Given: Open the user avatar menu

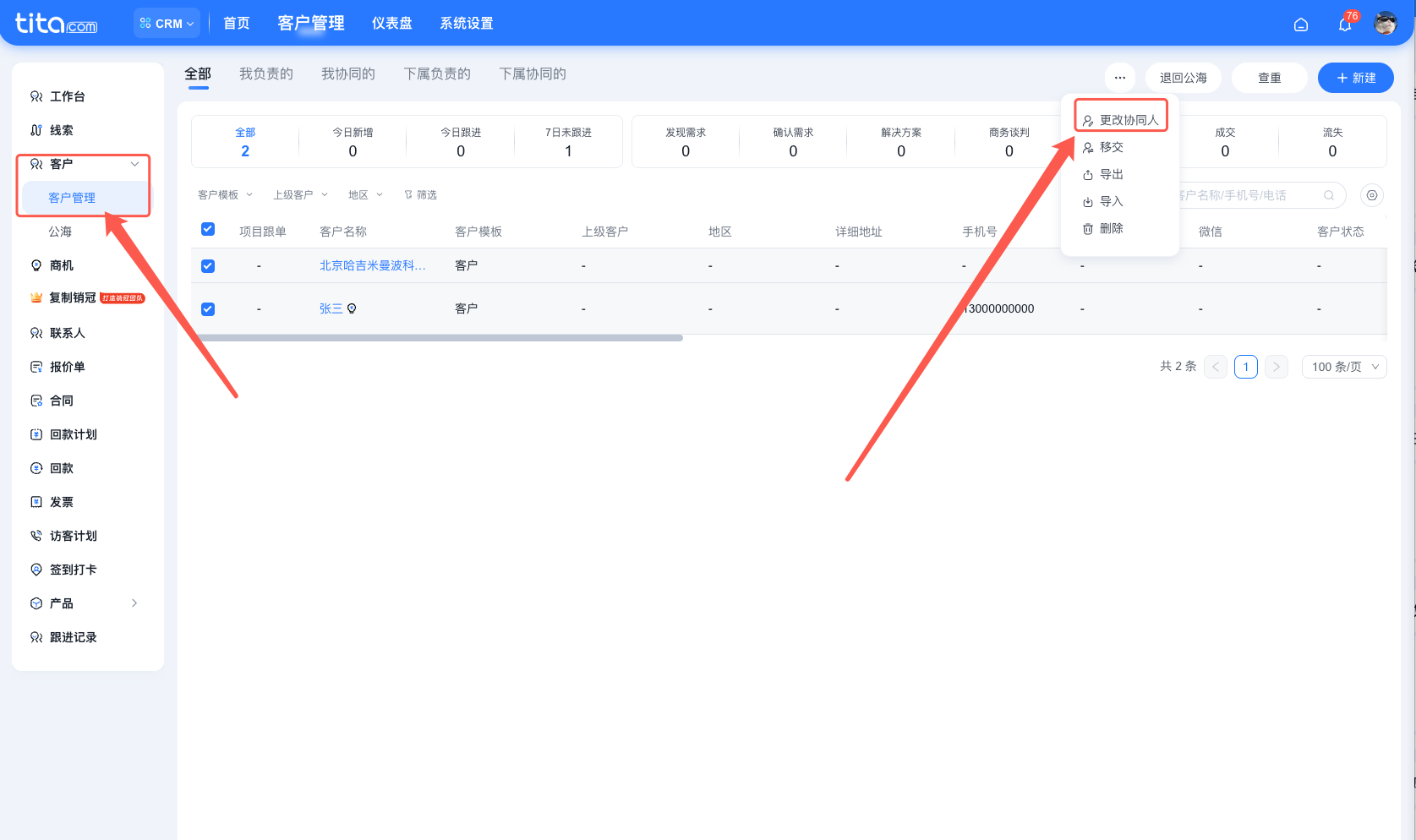Looking at the screenshot, I should (1386, 24).
